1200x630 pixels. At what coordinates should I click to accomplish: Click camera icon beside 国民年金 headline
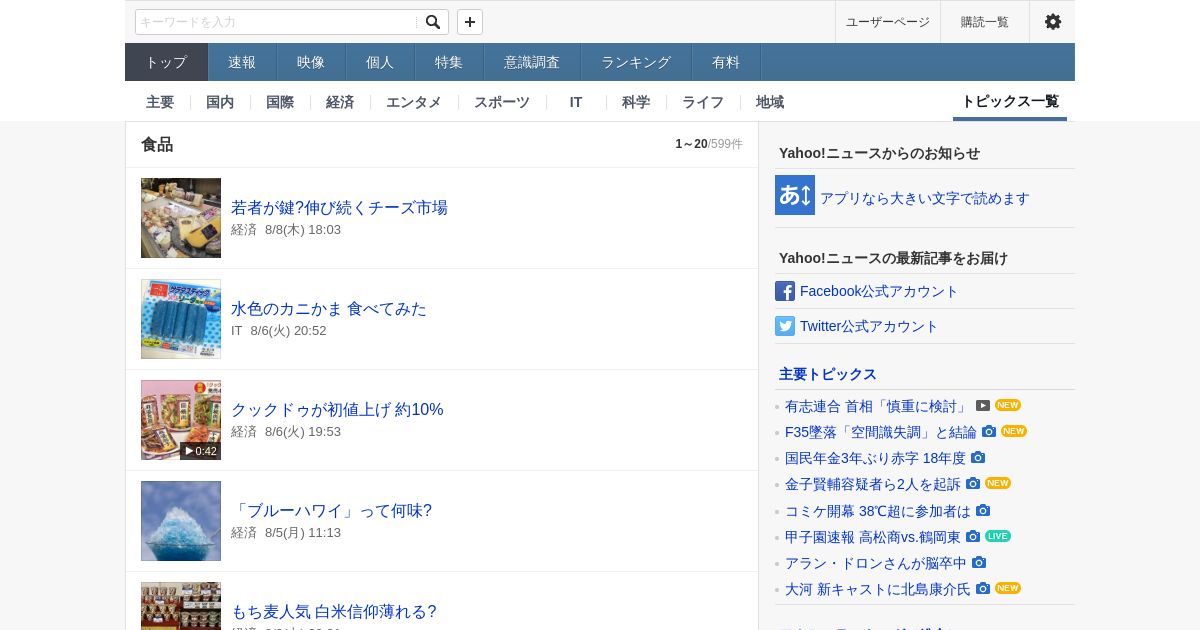coord(978,457)
